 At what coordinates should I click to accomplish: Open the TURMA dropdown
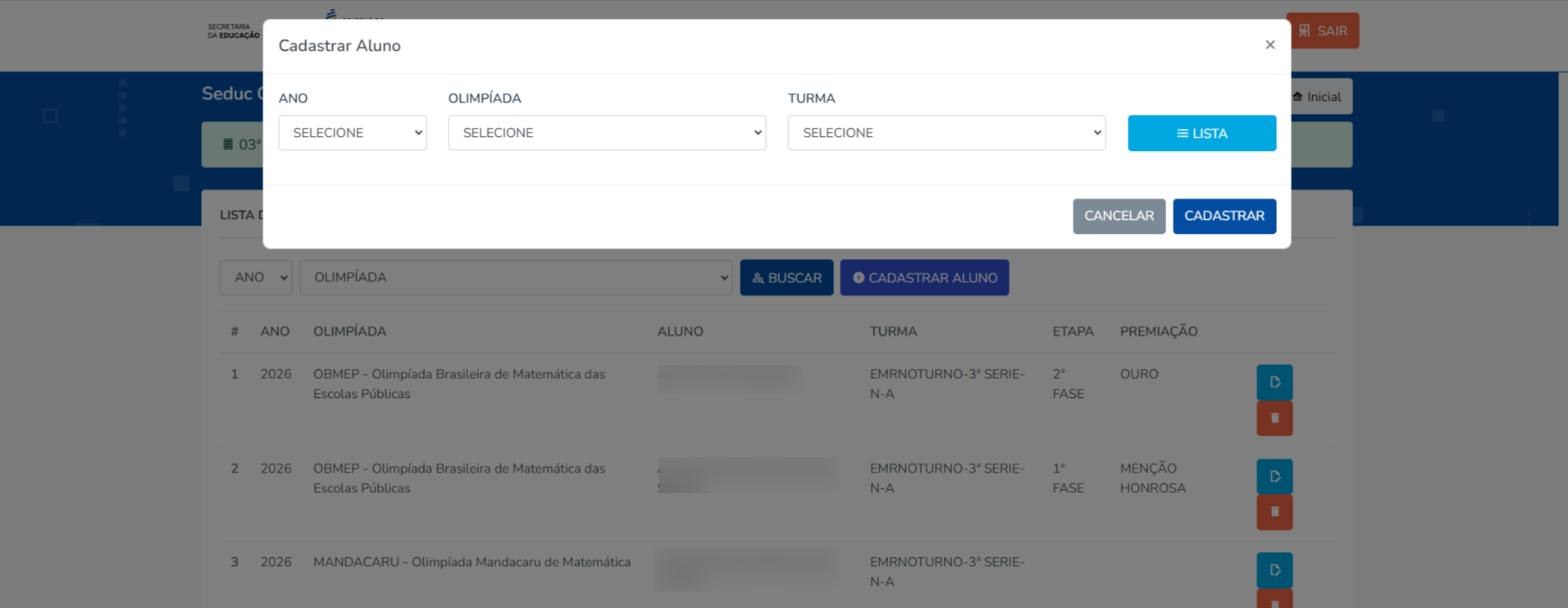click(946, 133)
